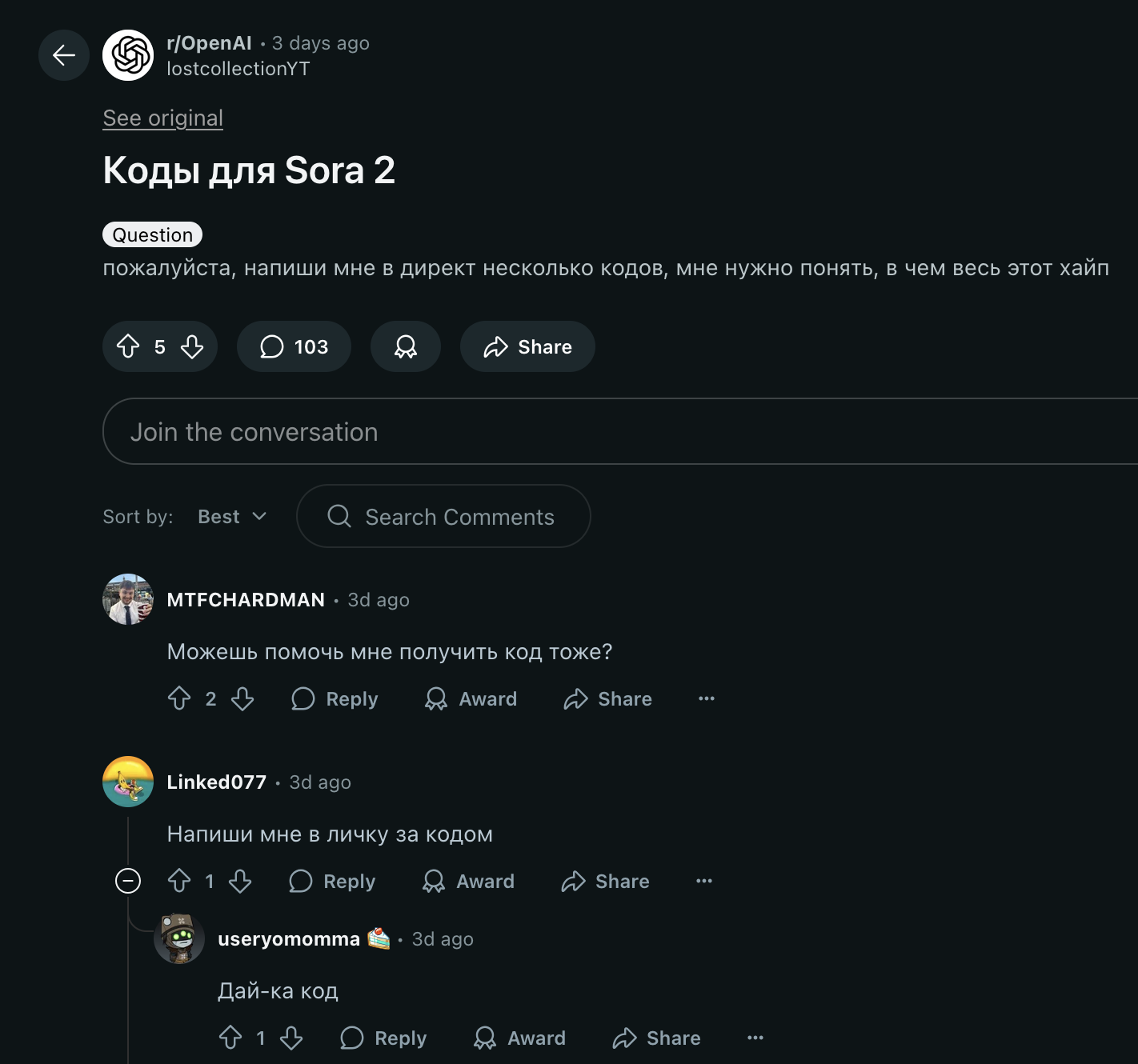Viewport: 1138px width, 1064px height.
Task: Open more options on Linked077's comment
Action: (704, 881)
